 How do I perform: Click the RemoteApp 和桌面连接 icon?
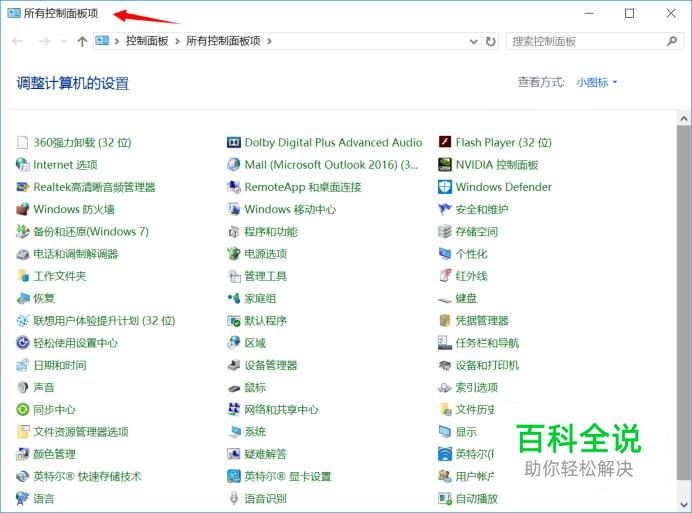[x=233, y=187]
